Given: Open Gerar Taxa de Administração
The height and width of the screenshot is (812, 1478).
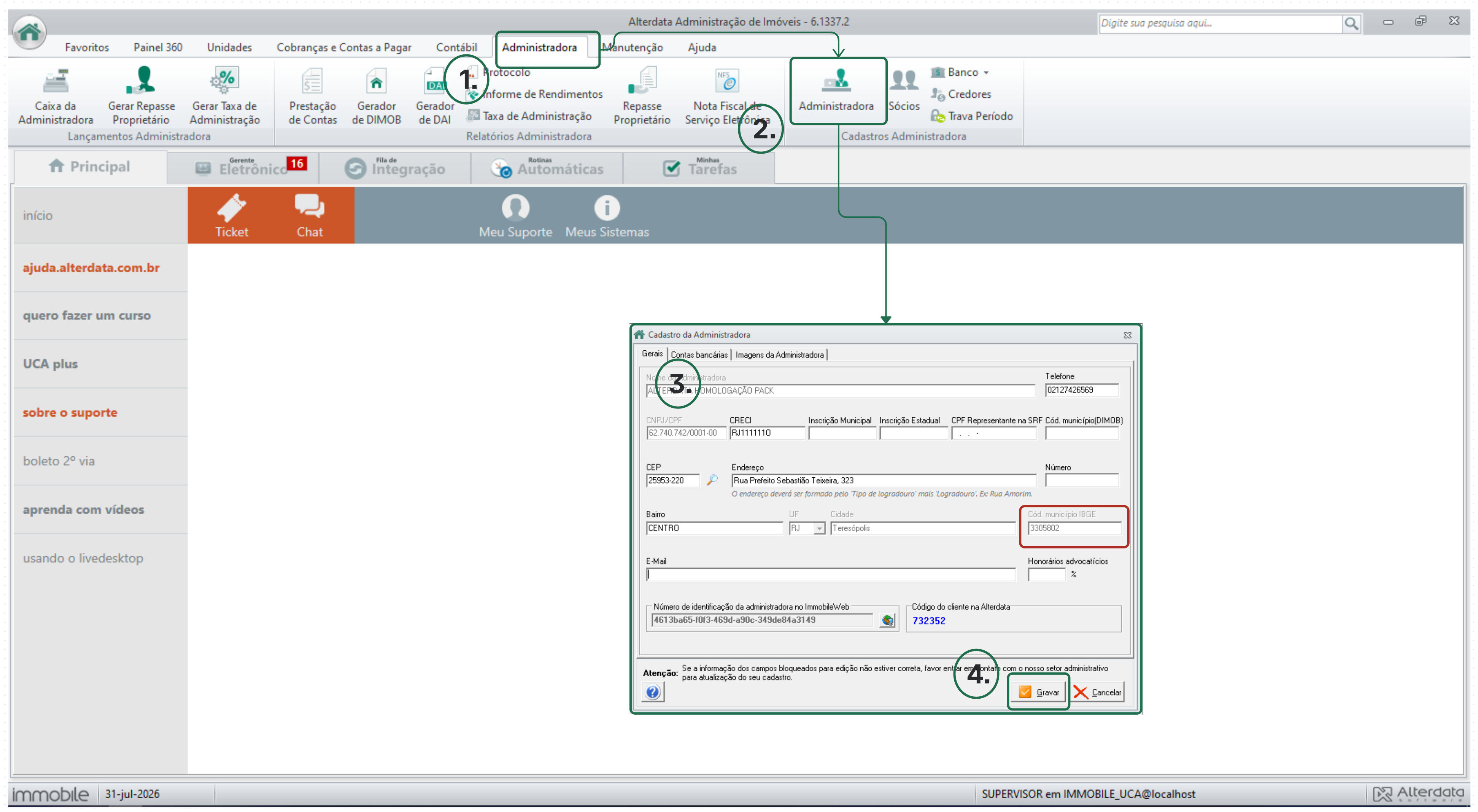Looking at the screenshot, I should pyautogui.click(x=224, y=96).
